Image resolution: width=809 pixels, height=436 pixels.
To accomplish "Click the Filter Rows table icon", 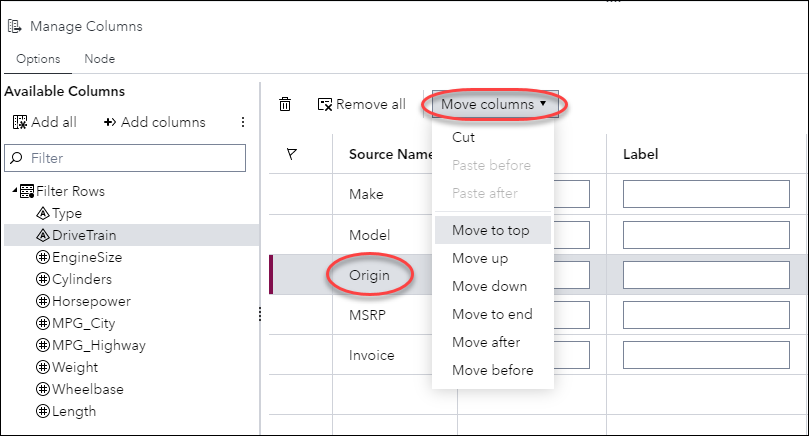I will pos(28,191).
